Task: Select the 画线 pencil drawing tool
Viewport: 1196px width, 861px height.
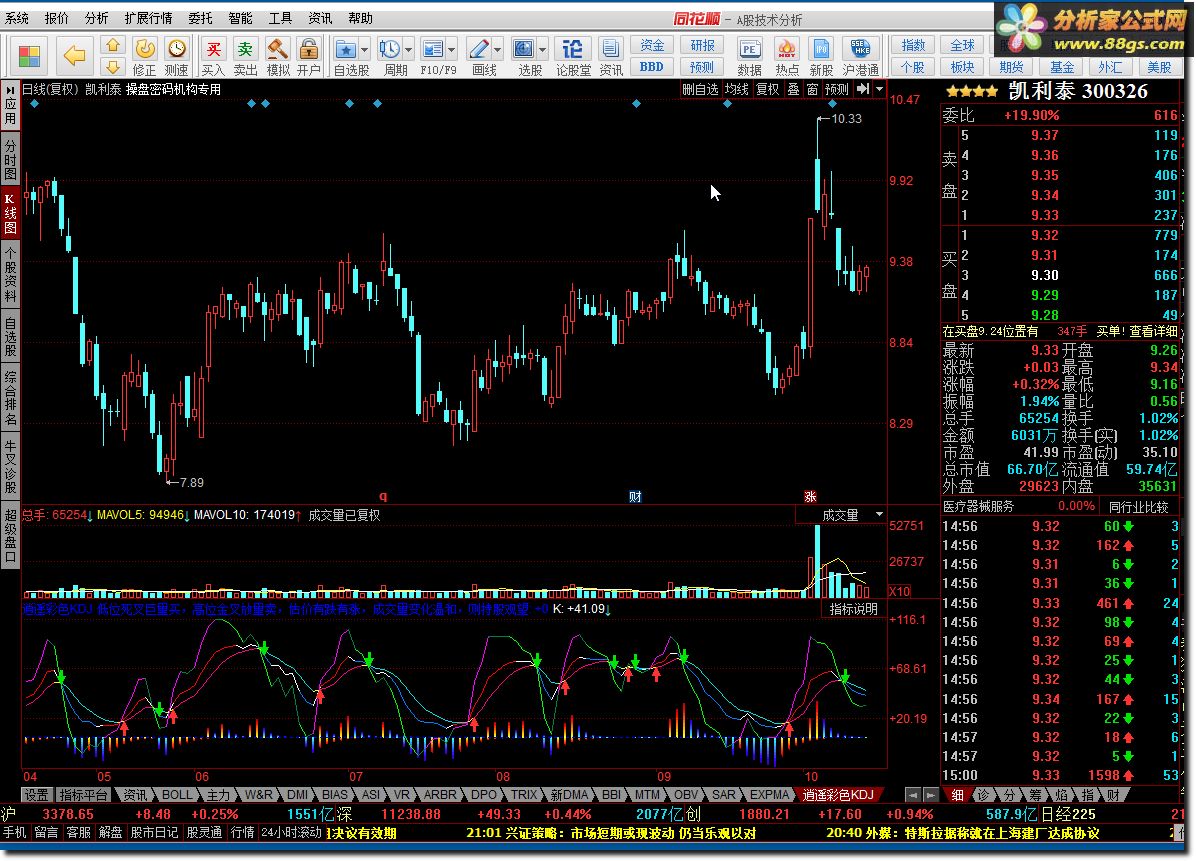Action: (478, 50)
